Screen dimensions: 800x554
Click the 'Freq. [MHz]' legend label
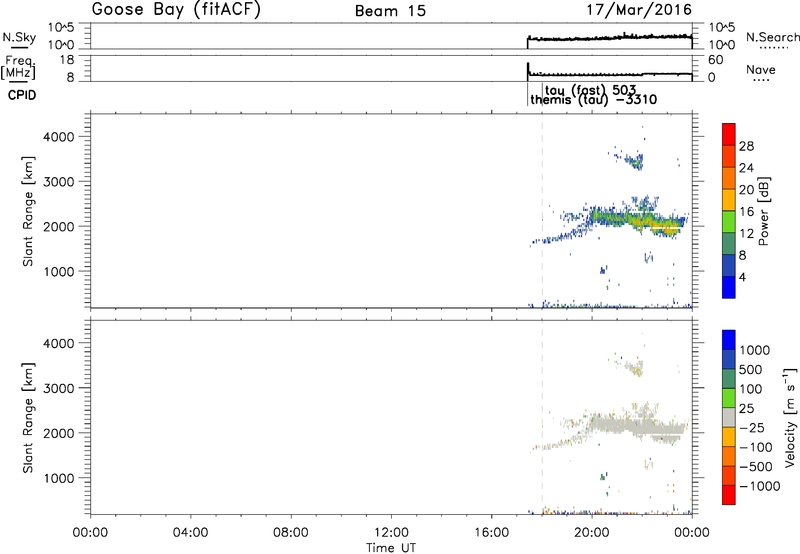tap(18, 68)
